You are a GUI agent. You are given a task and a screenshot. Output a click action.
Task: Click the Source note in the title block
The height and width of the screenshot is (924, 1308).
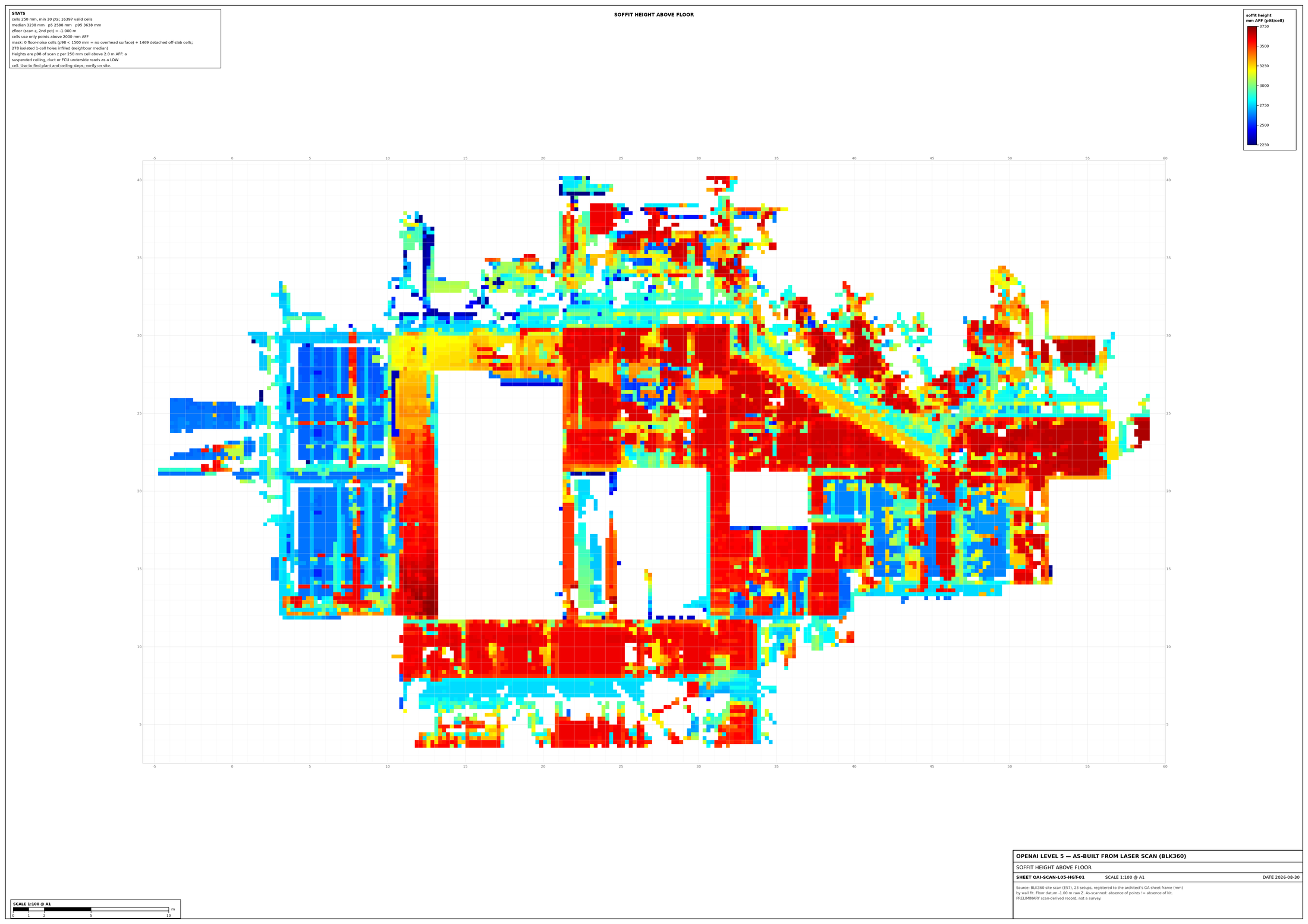click(x=1099, y=893)
